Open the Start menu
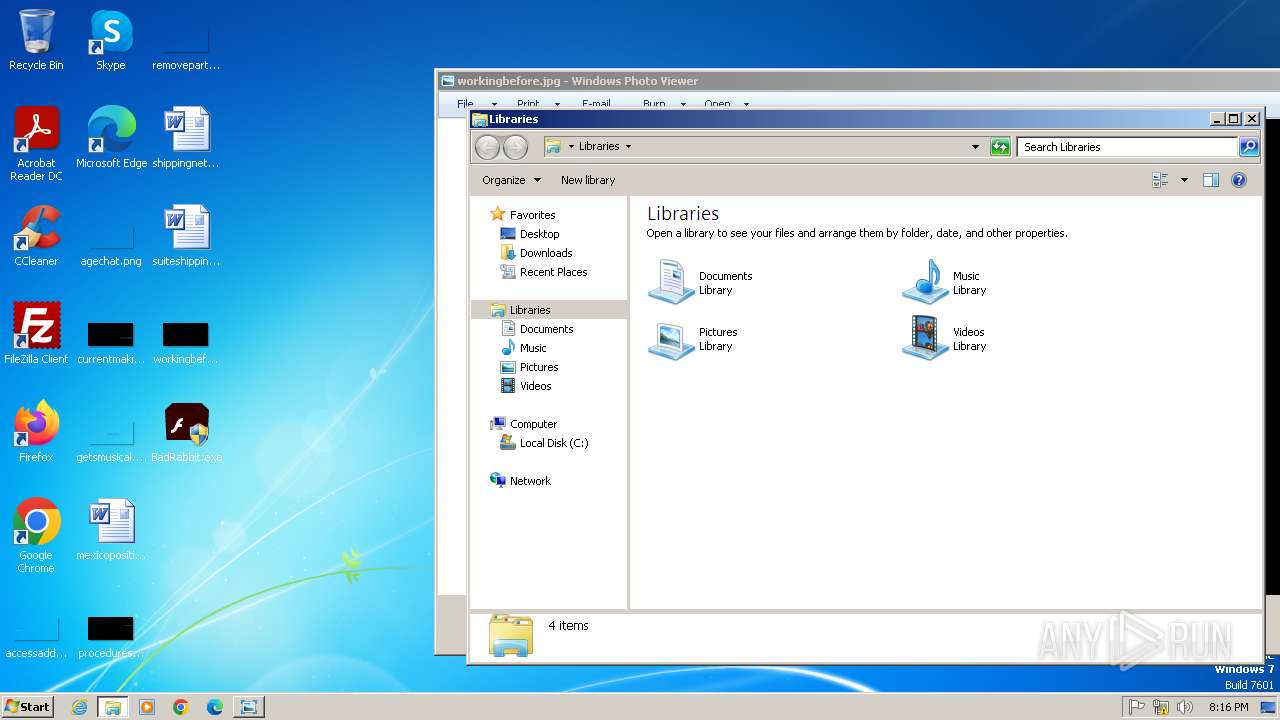 [28, 706]
